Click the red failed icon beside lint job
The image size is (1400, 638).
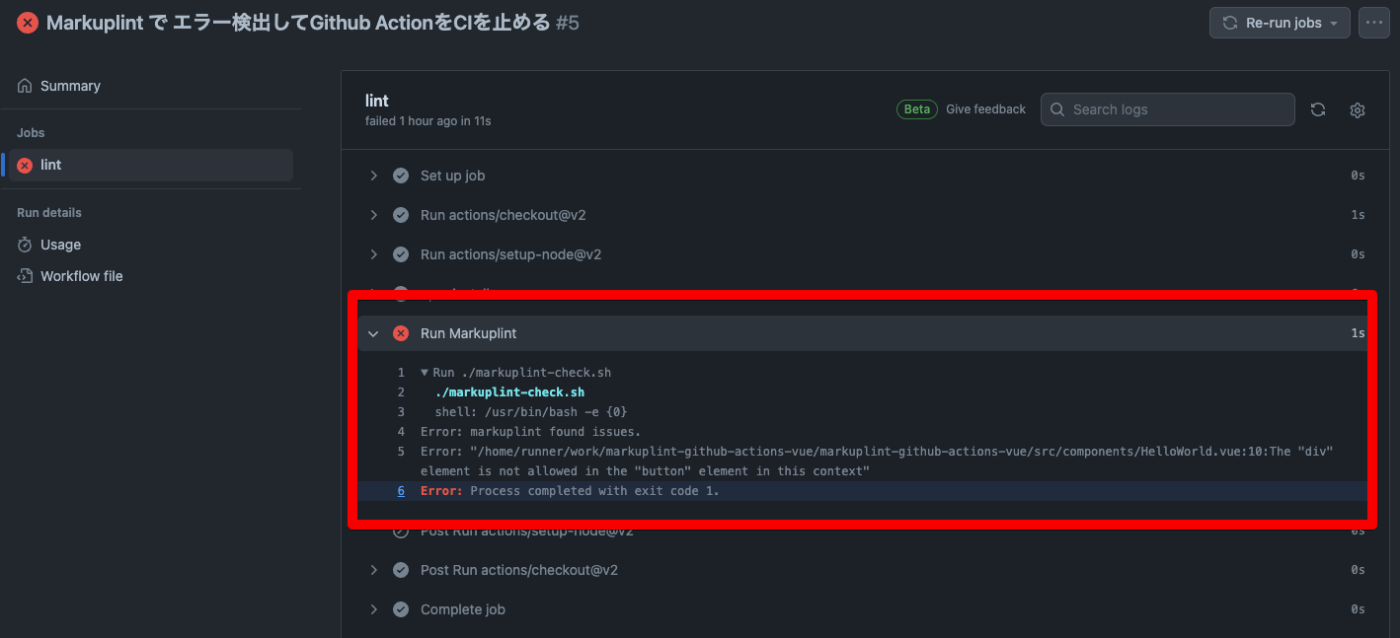[x=25, y=165]
